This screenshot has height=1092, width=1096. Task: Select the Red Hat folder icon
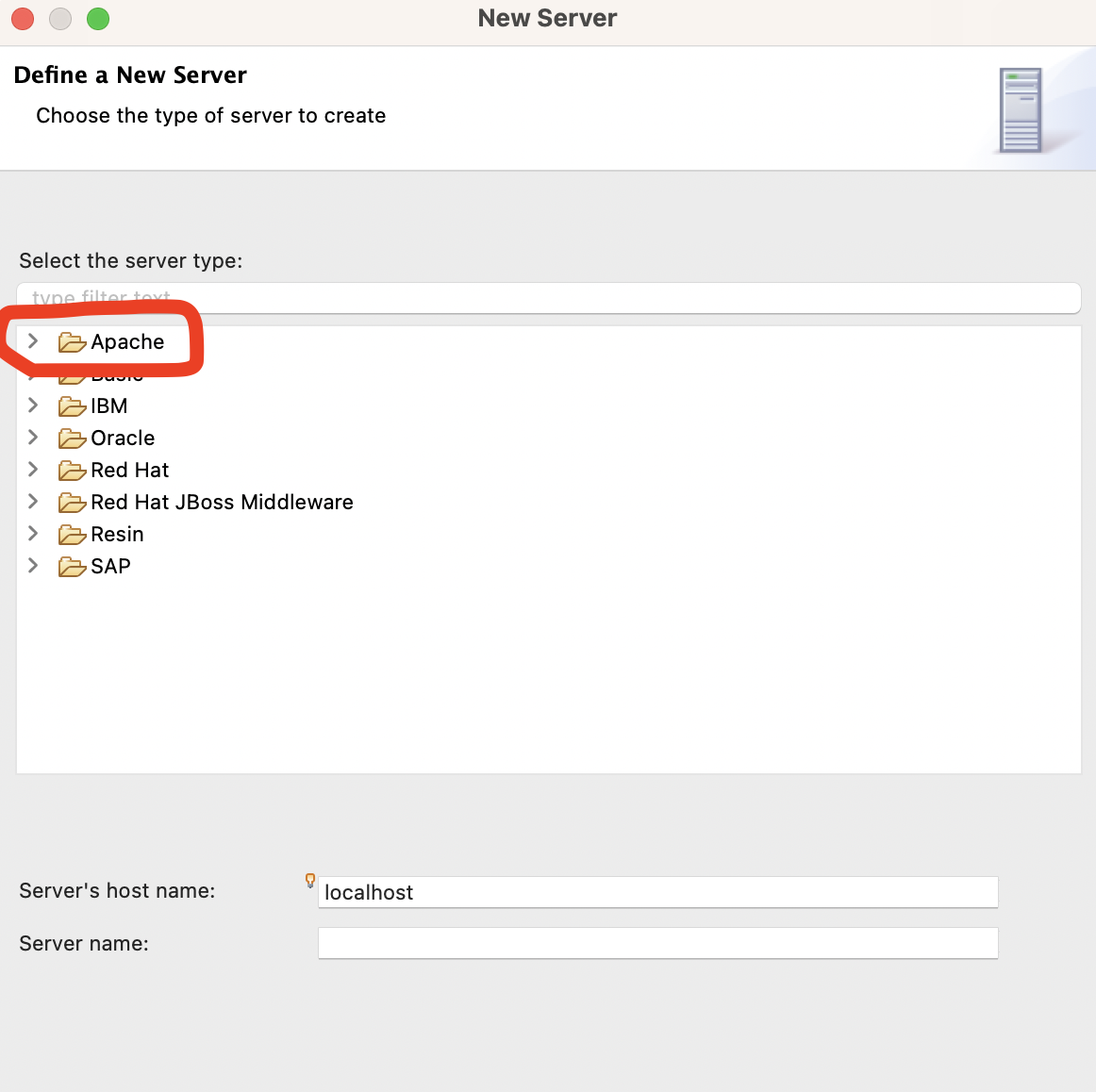(x=72, y=471)
